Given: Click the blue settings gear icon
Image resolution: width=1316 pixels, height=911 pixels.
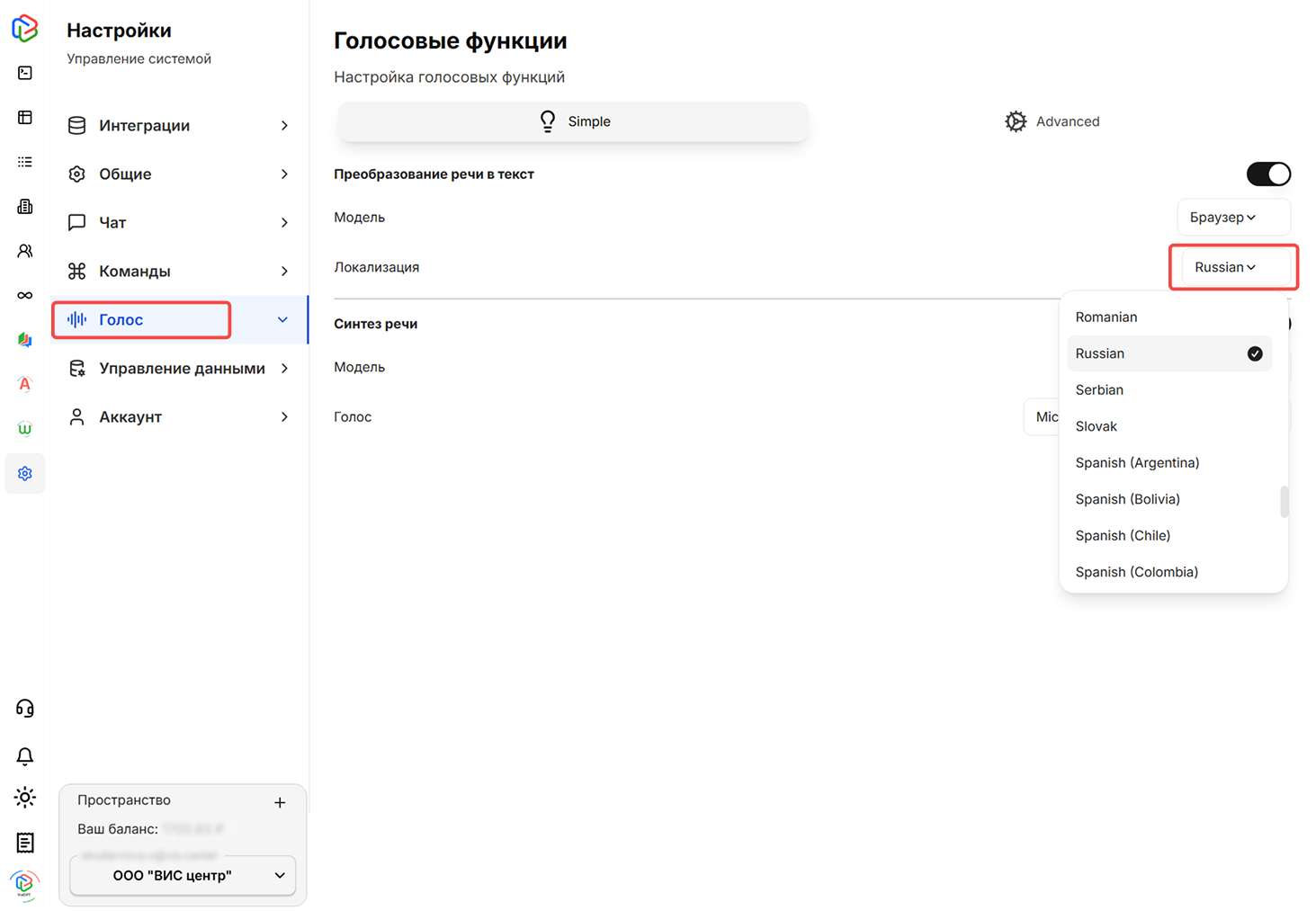Looking at the screenshot, I should (25, 473).
